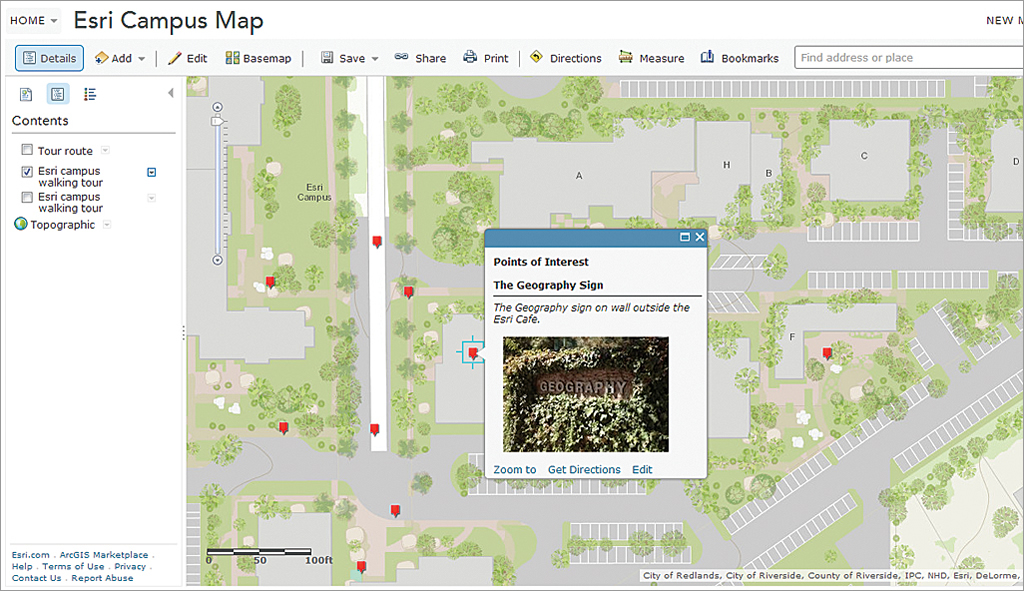Image resolution: width=1024 pixels, height=591 pixels.
Task: Click the Points of Interest heading
Action: click(x=541, y=262)
